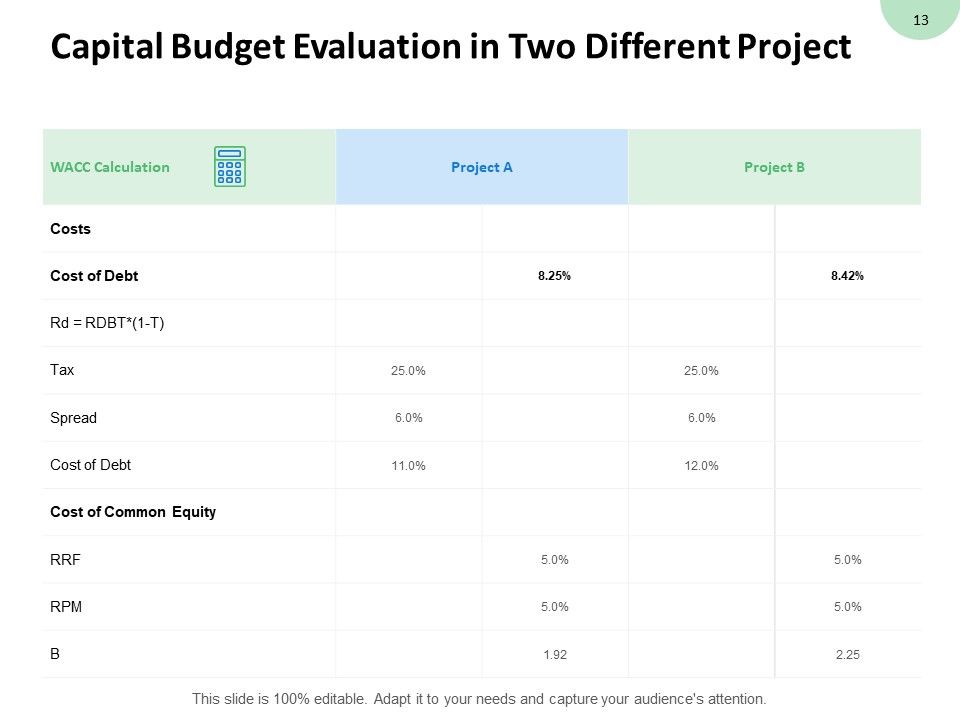
Task: Select the 'RRF' row label
Action: (65, 560)
